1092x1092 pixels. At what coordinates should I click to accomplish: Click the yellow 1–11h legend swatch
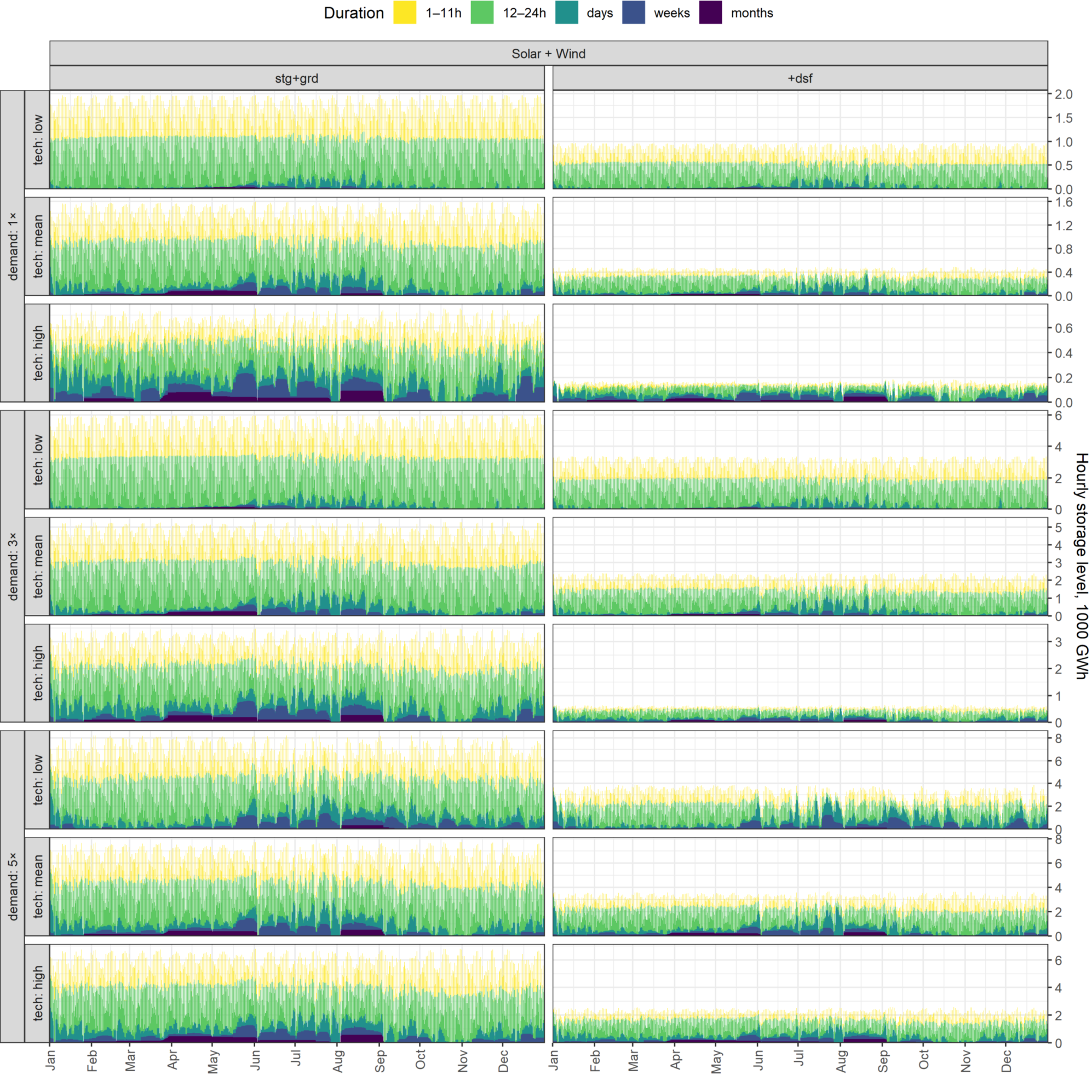(x=405, y=13)
